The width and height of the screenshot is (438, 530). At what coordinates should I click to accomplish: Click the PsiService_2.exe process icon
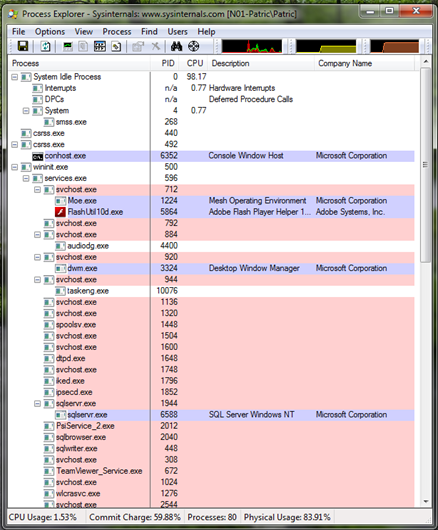pyautogui.click(x=49, y=426)
